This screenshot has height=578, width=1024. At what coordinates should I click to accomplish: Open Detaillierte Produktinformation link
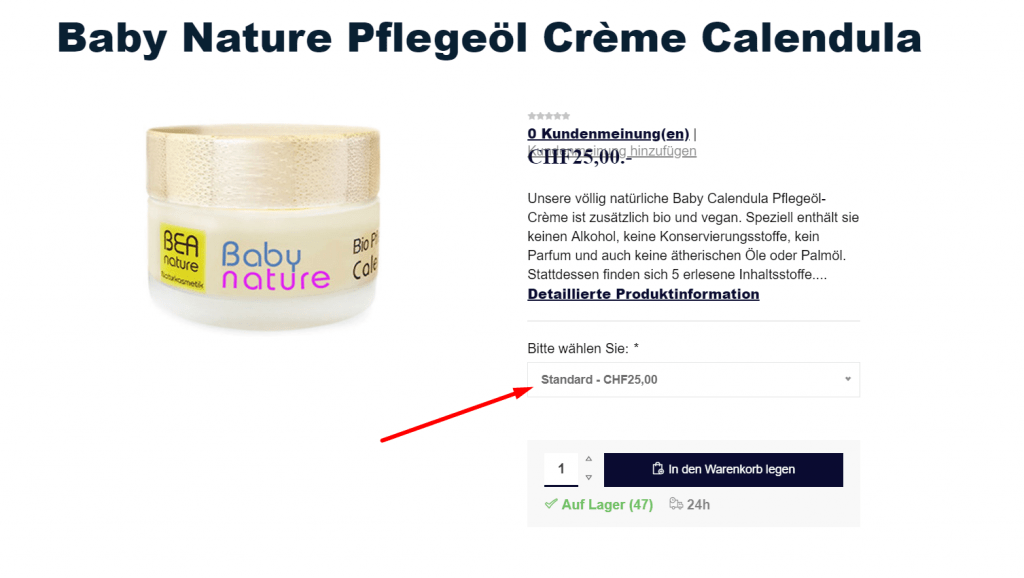click(643, 294)
